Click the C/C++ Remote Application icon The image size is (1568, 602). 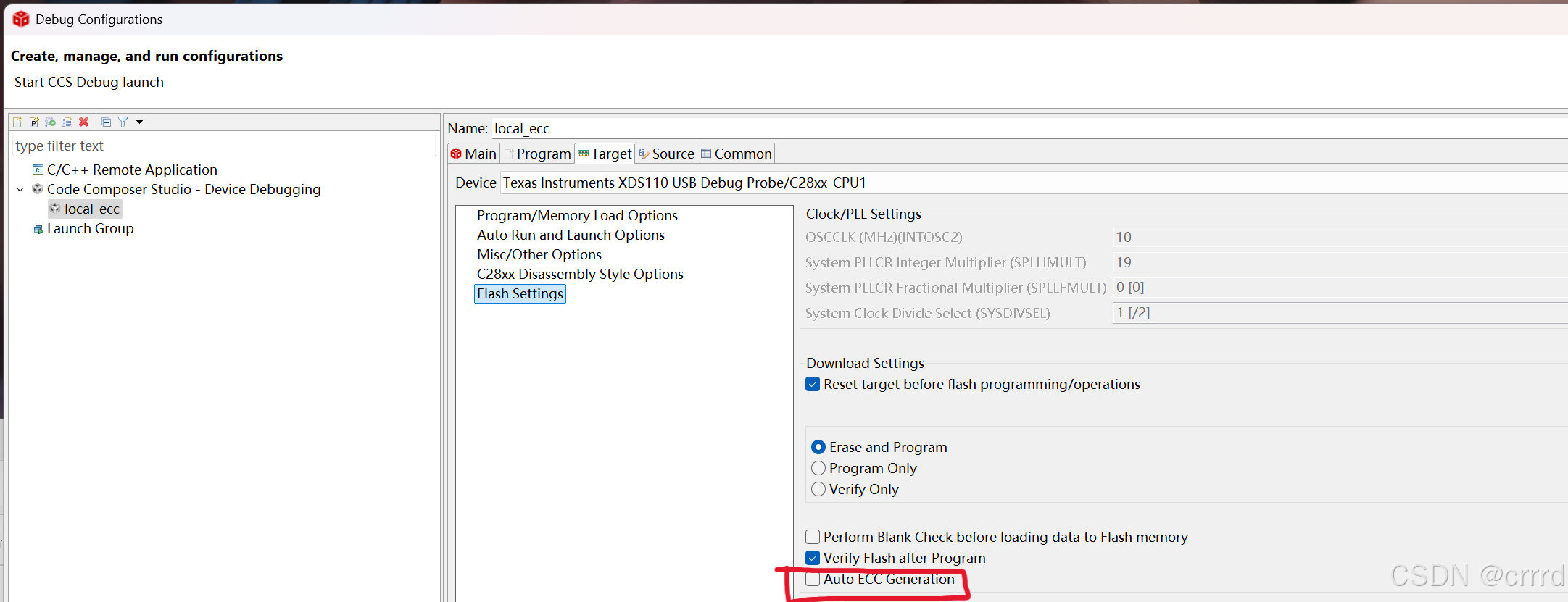38,170
